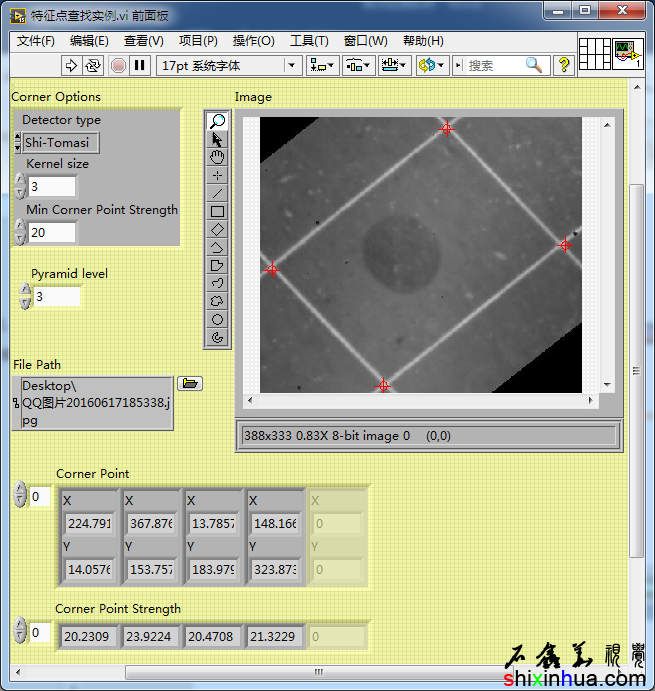Open the 工具(T) menu
Viewport: 655px width, 691px height.
(x=309, y=41)
